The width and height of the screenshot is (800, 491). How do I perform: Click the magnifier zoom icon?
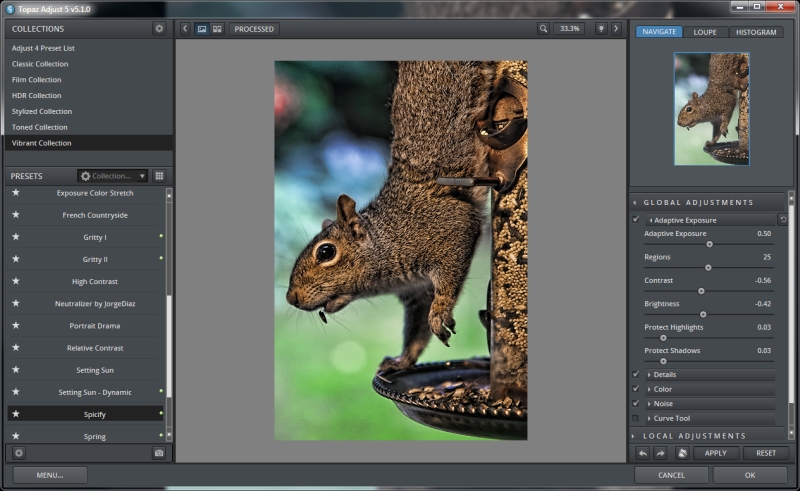(543, 29)
